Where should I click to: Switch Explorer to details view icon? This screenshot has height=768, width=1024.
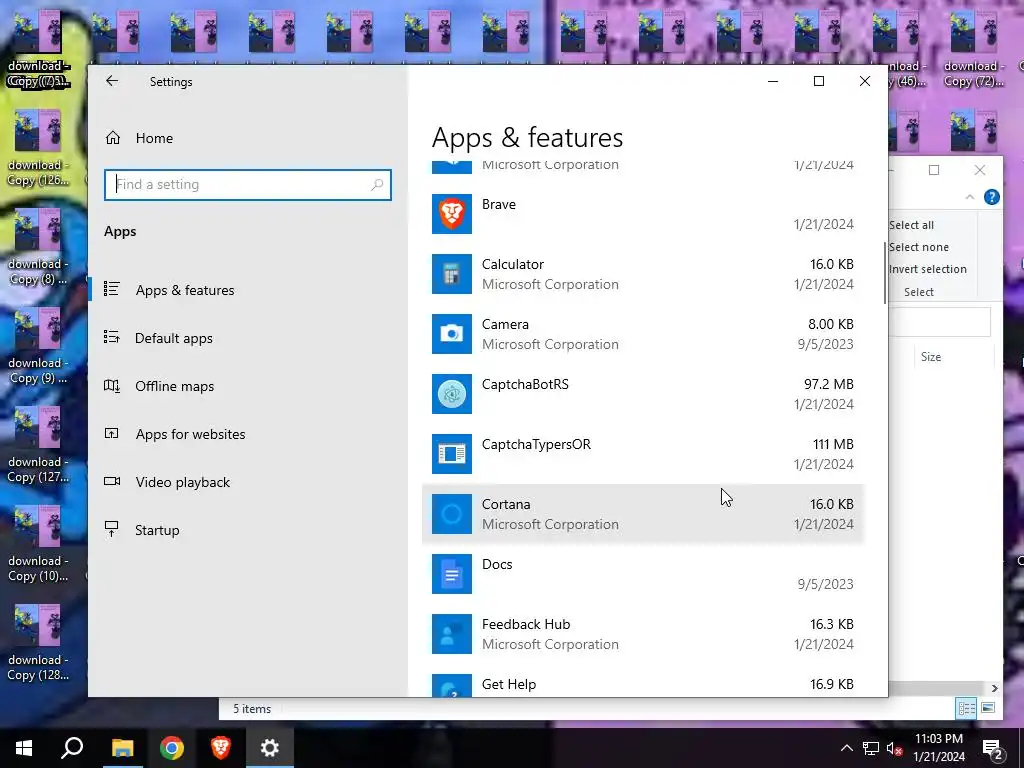967,708
